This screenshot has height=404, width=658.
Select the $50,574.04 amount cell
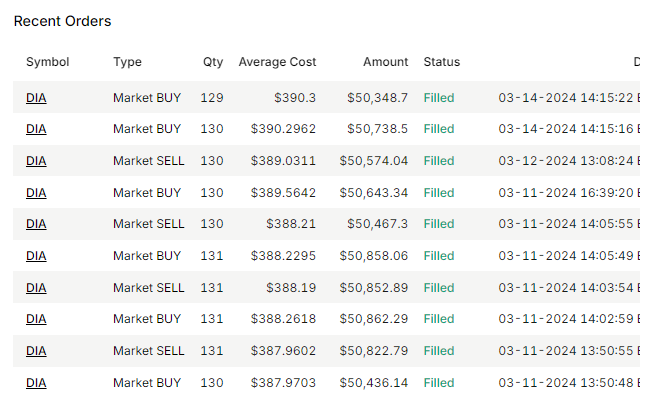coord(374,161)
